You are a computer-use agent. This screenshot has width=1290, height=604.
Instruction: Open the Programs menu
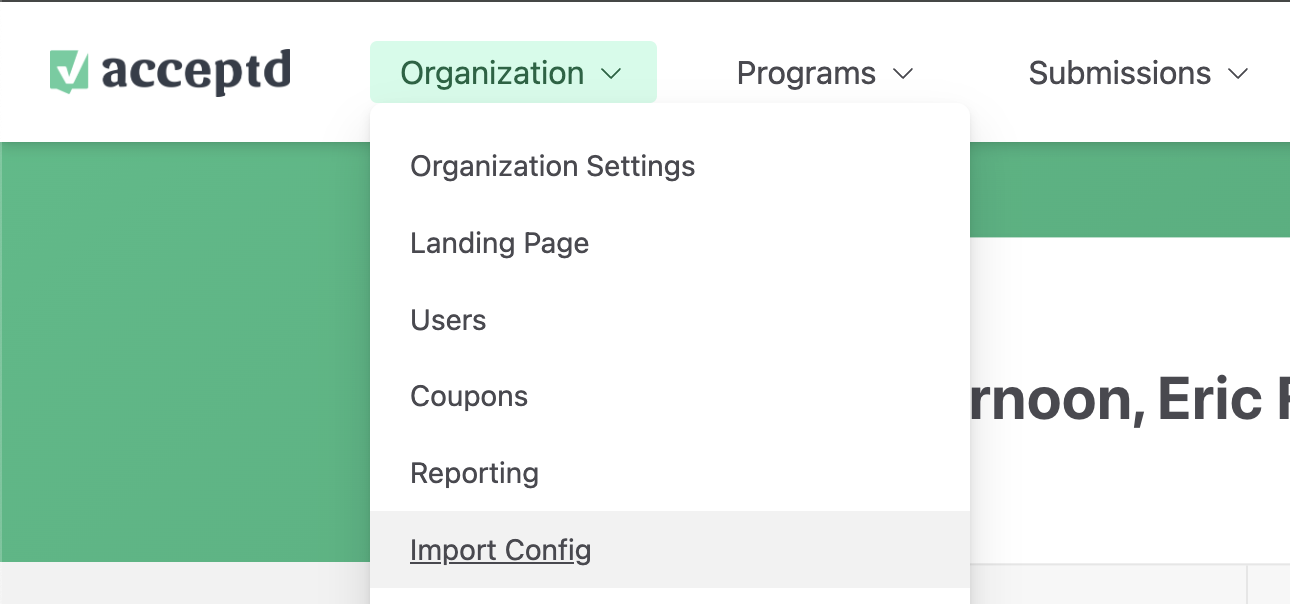click(806, 72)
